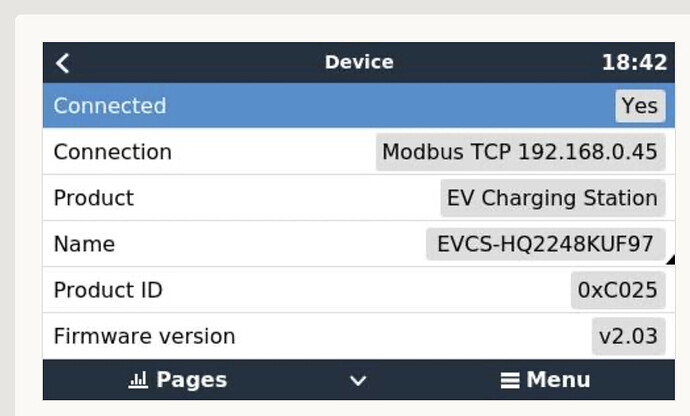Click the 18:42 clock in header

coord(634,62)
